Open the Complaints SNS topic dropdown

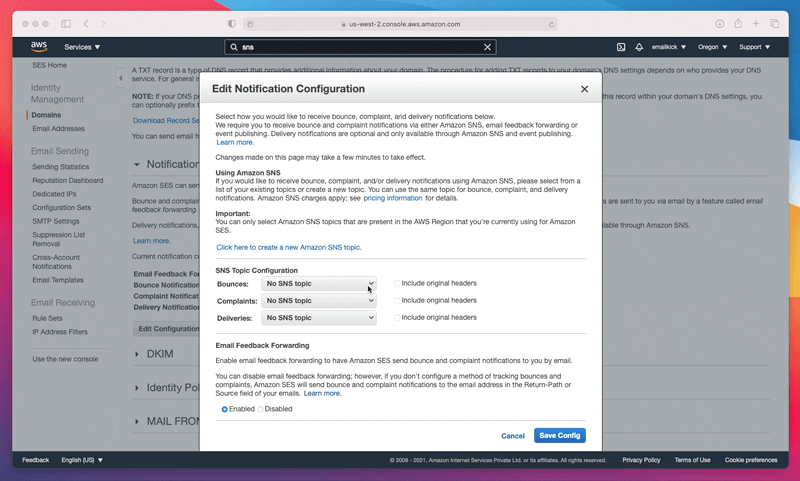pyautogui.click(x=319, y=301)
